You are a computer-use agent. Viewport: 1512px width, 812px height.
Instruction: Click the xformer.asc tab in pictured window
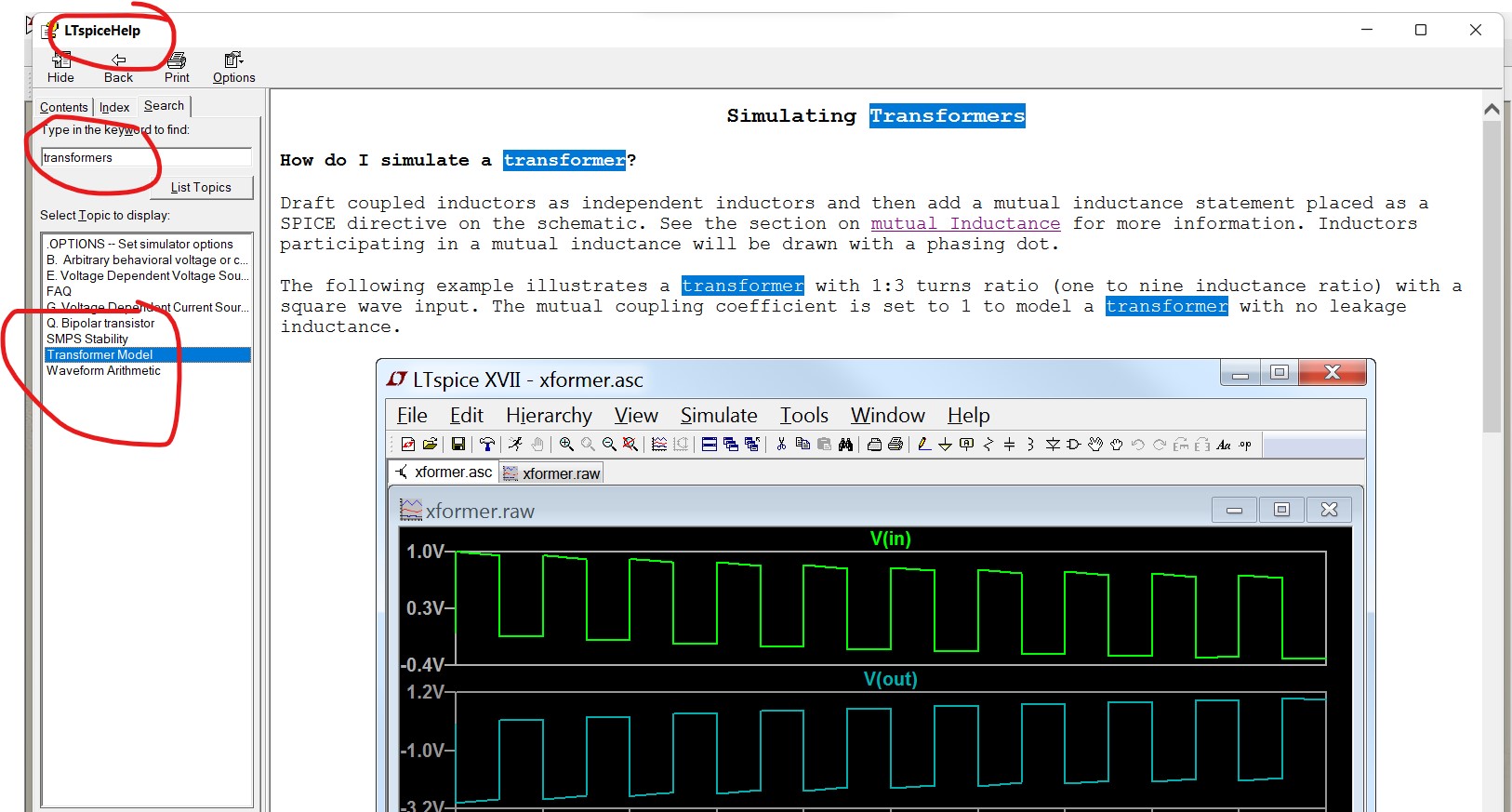tap(444, 472)
